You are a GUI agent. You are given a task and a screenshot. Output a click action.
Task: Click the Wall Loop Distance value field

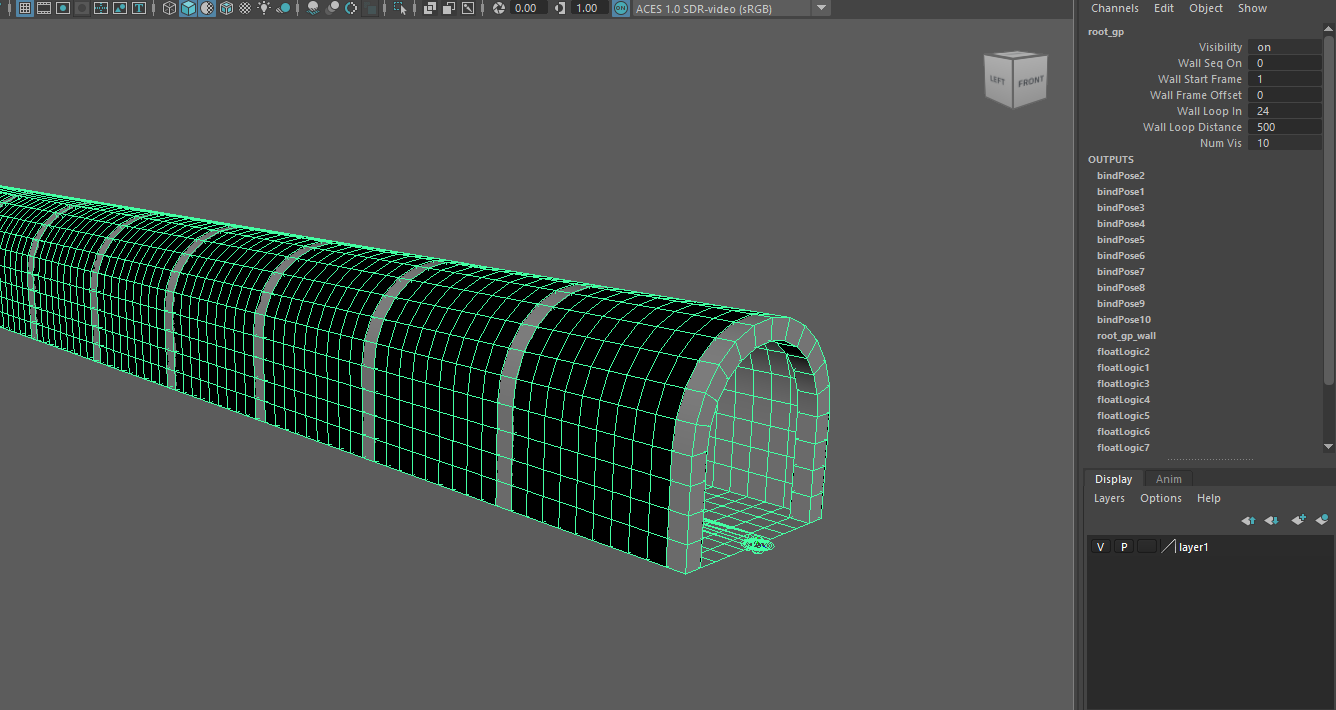click(x=1285, y=127)
